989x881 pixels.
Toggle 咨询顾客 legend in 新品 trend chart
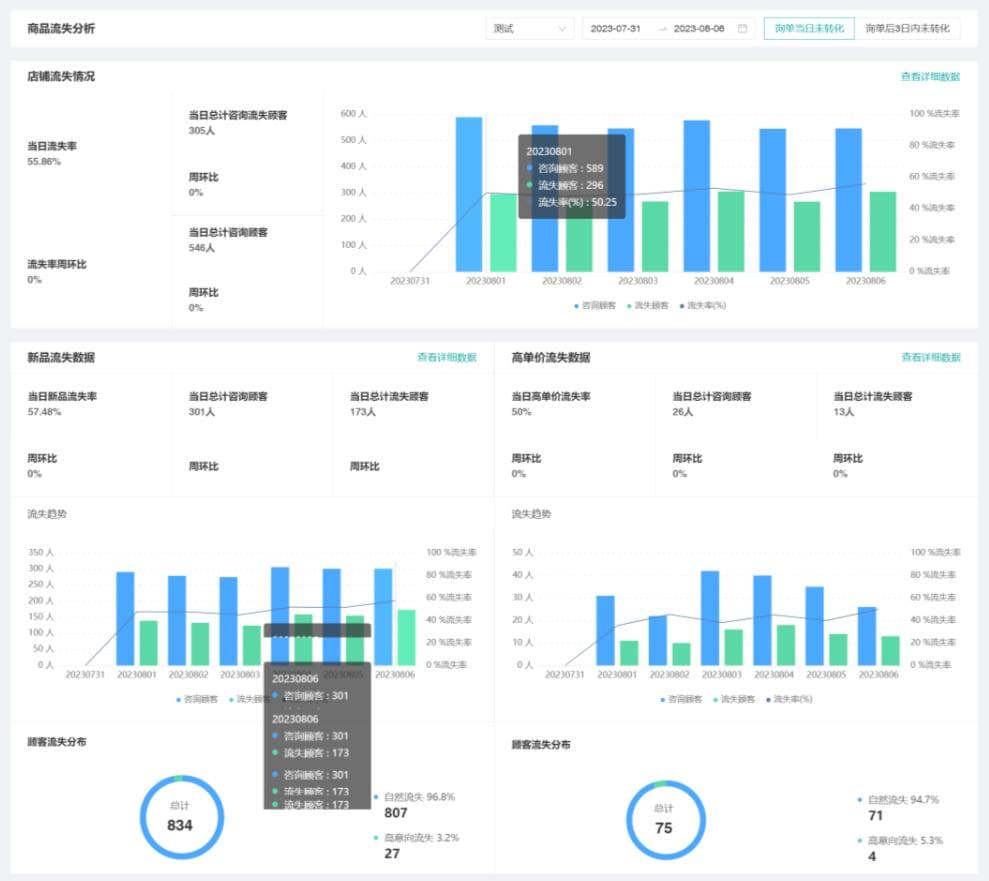click(x=197, y=699)
